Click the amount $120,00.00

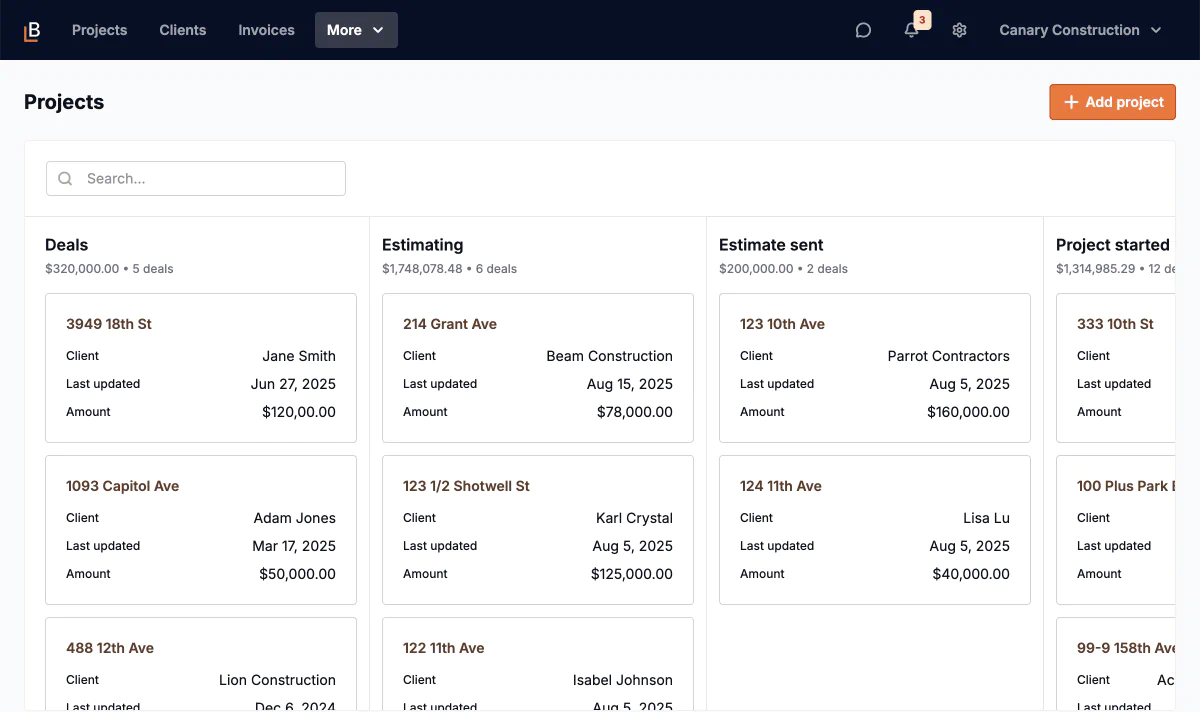coord(299,412)
